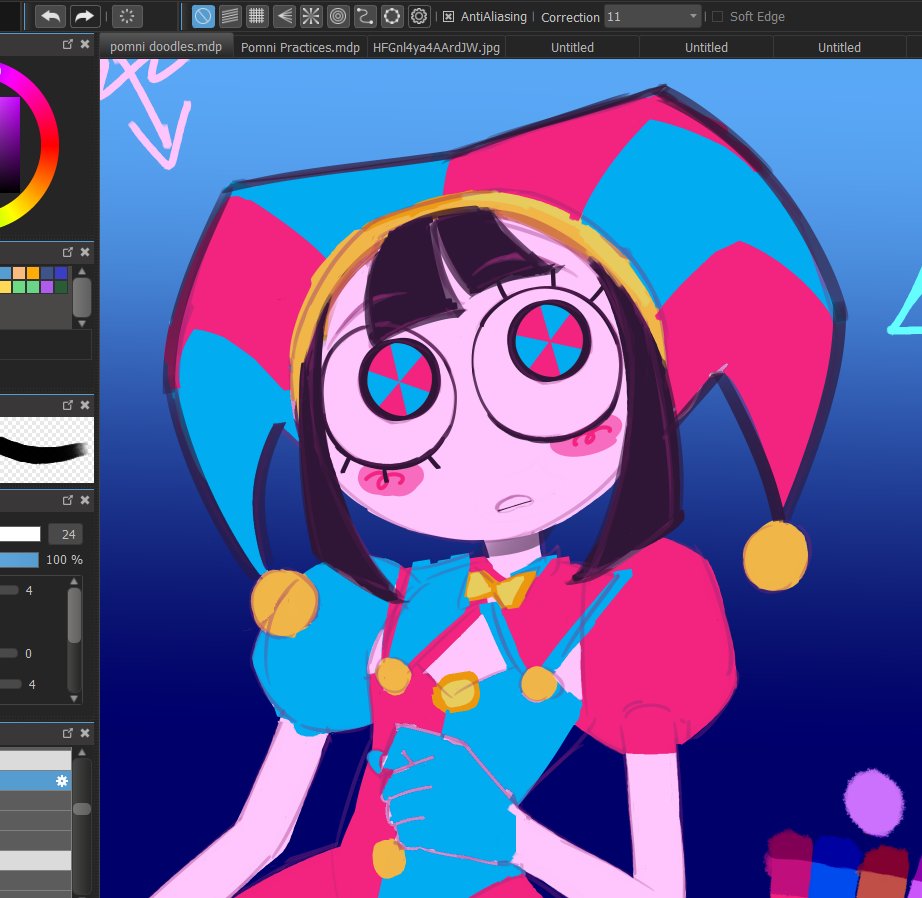
Task: Select the bright orange palette swatch
Action: [33, 273]
